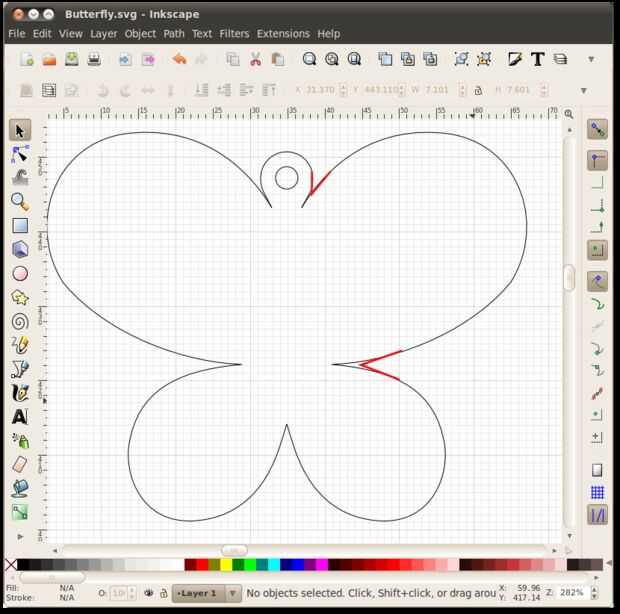Viewport: 620px width, 614px height.
Task: Click the Open file icon
Action: (49, 59)
